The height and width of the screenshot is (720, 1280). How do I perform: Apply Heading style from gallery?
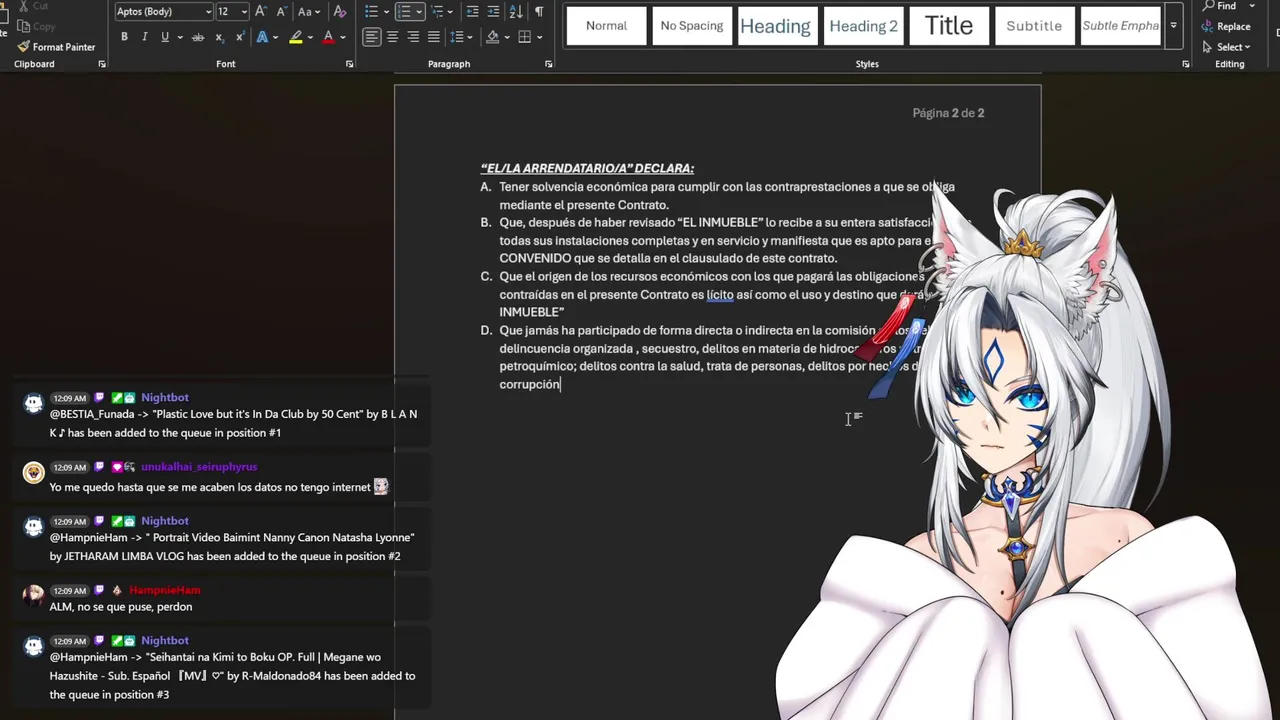coord(775,26)
